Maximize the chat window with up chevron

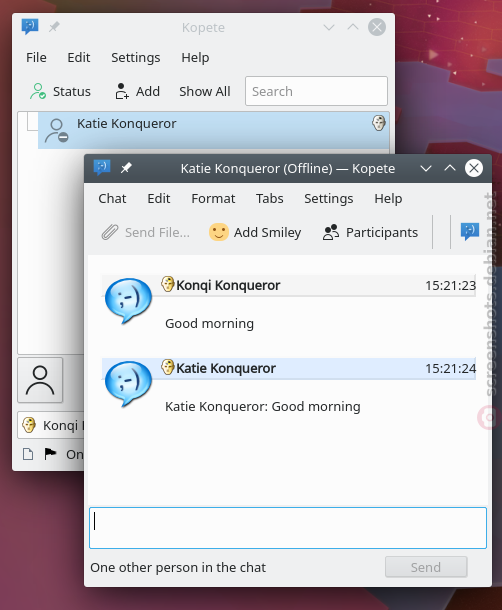(450, 168)
